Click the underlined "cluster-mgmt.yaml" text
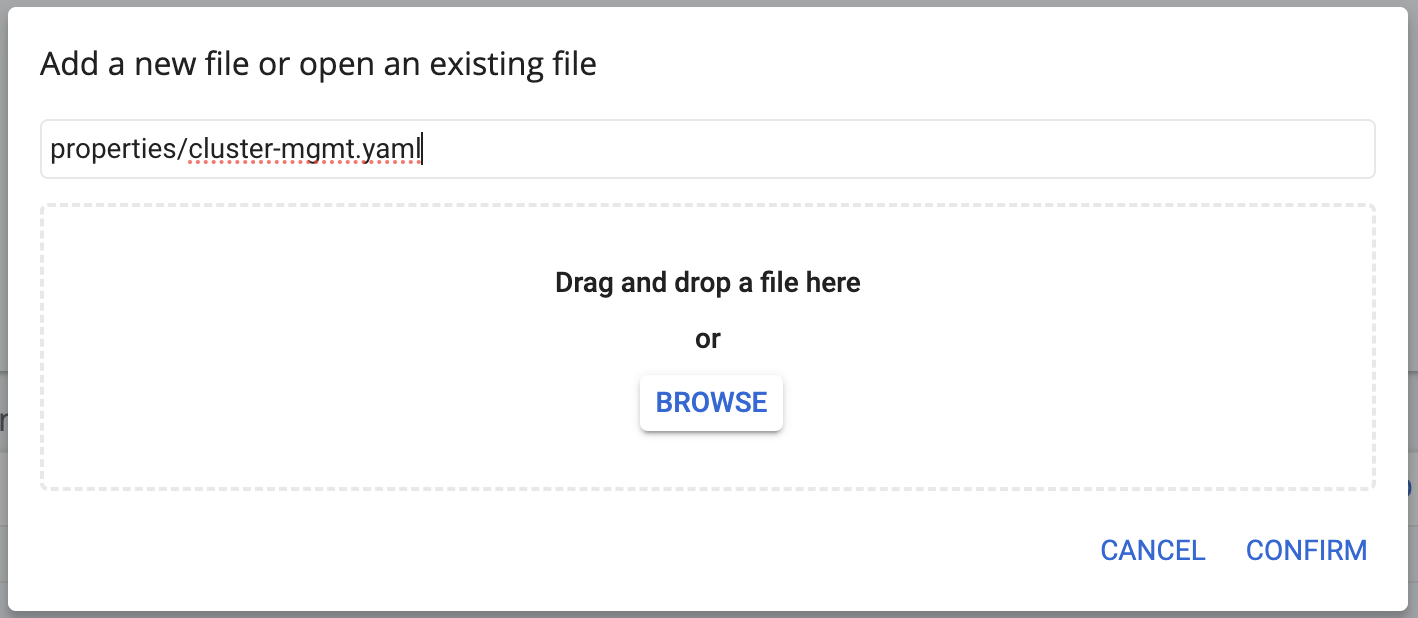Viewport: 1418px width, 618px height. point(305,150)
